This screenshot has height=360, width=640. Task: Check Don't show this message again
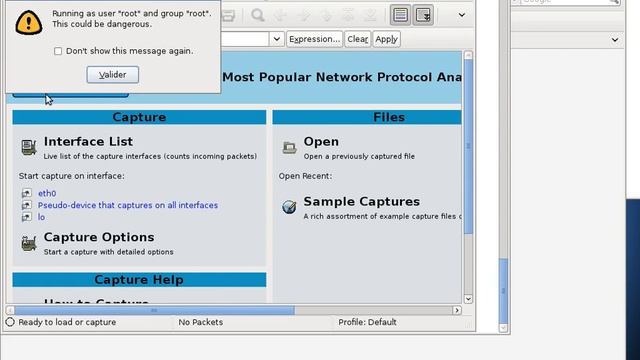coord(58,51)
